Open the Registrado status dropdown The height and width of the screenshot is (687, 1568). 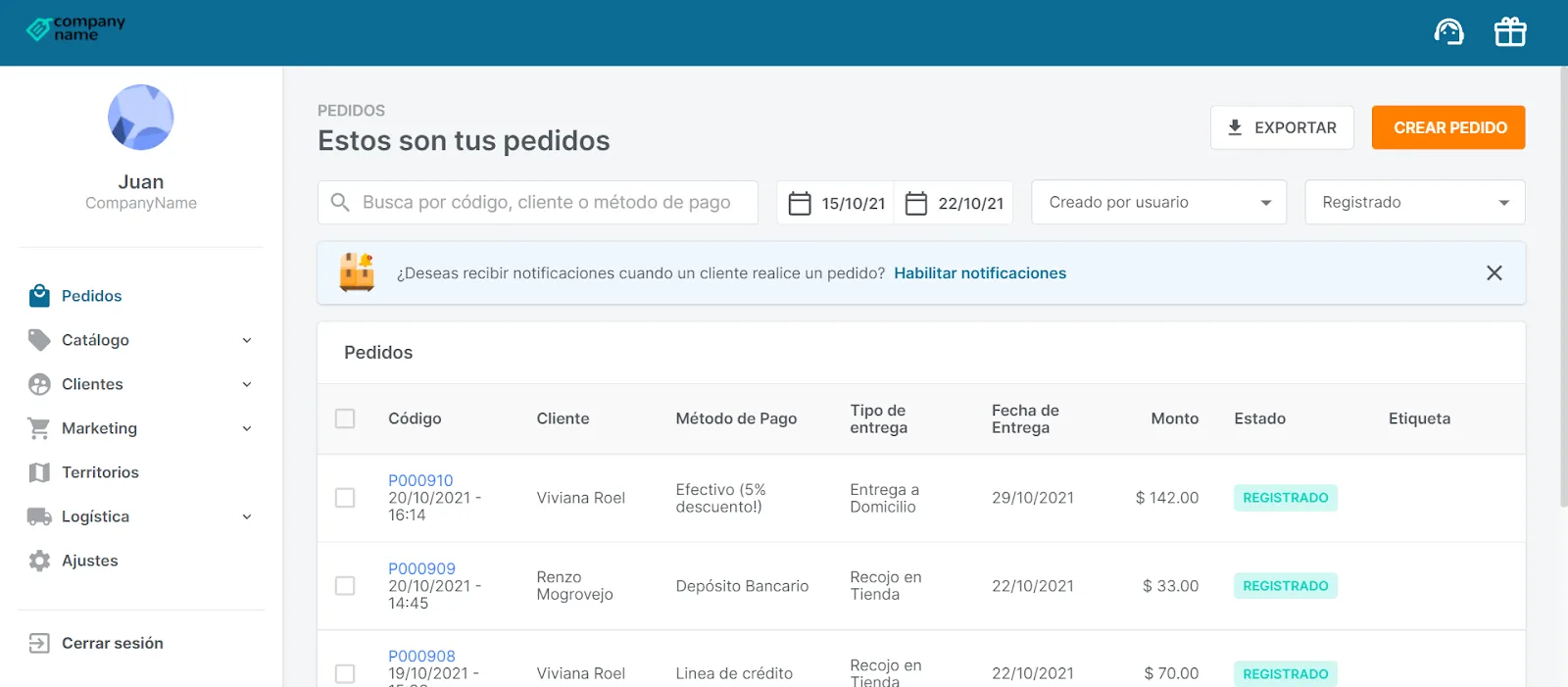[1414, 202]
